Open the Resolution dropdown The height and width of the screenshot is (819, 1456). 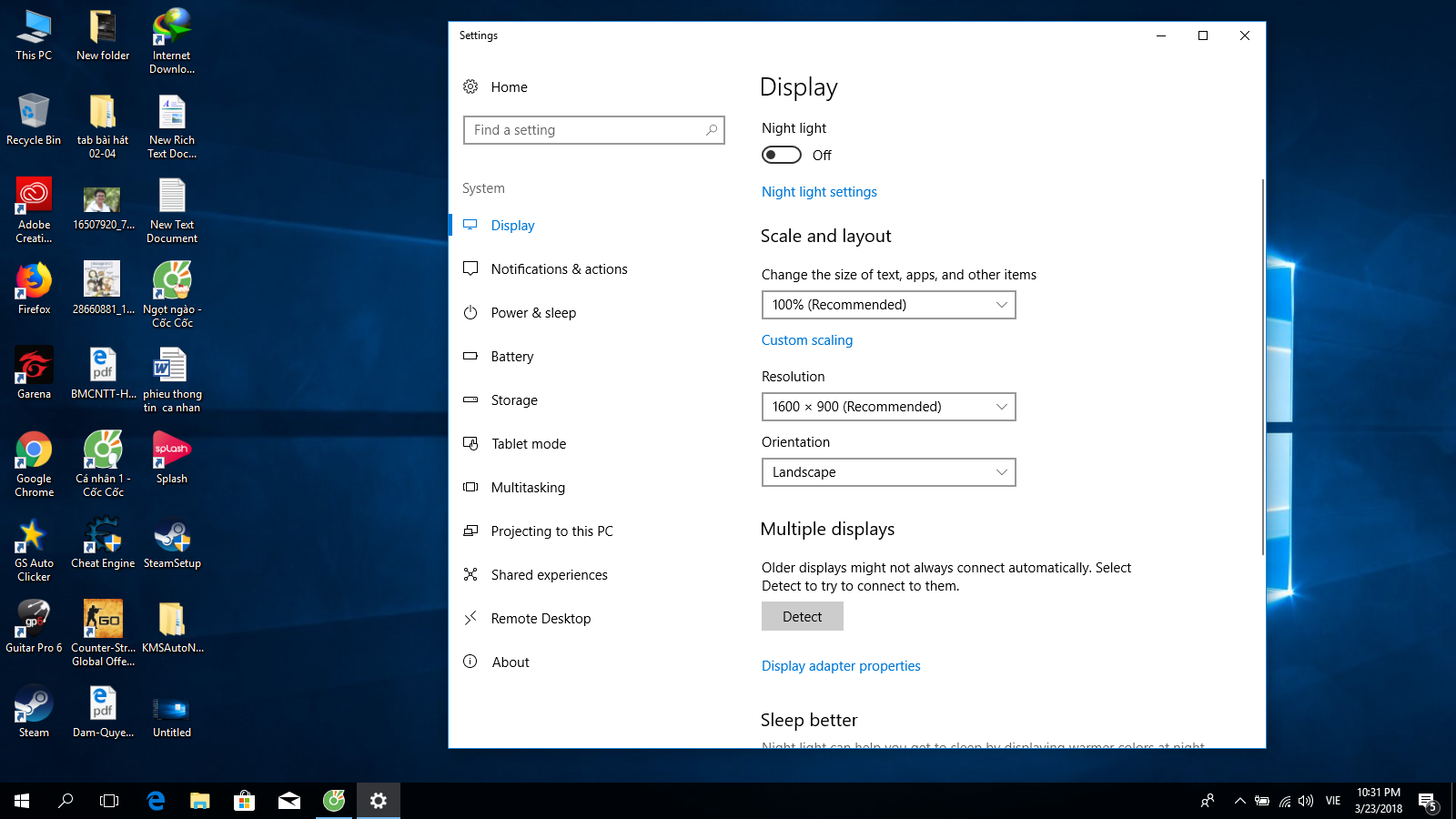point(888,407)
